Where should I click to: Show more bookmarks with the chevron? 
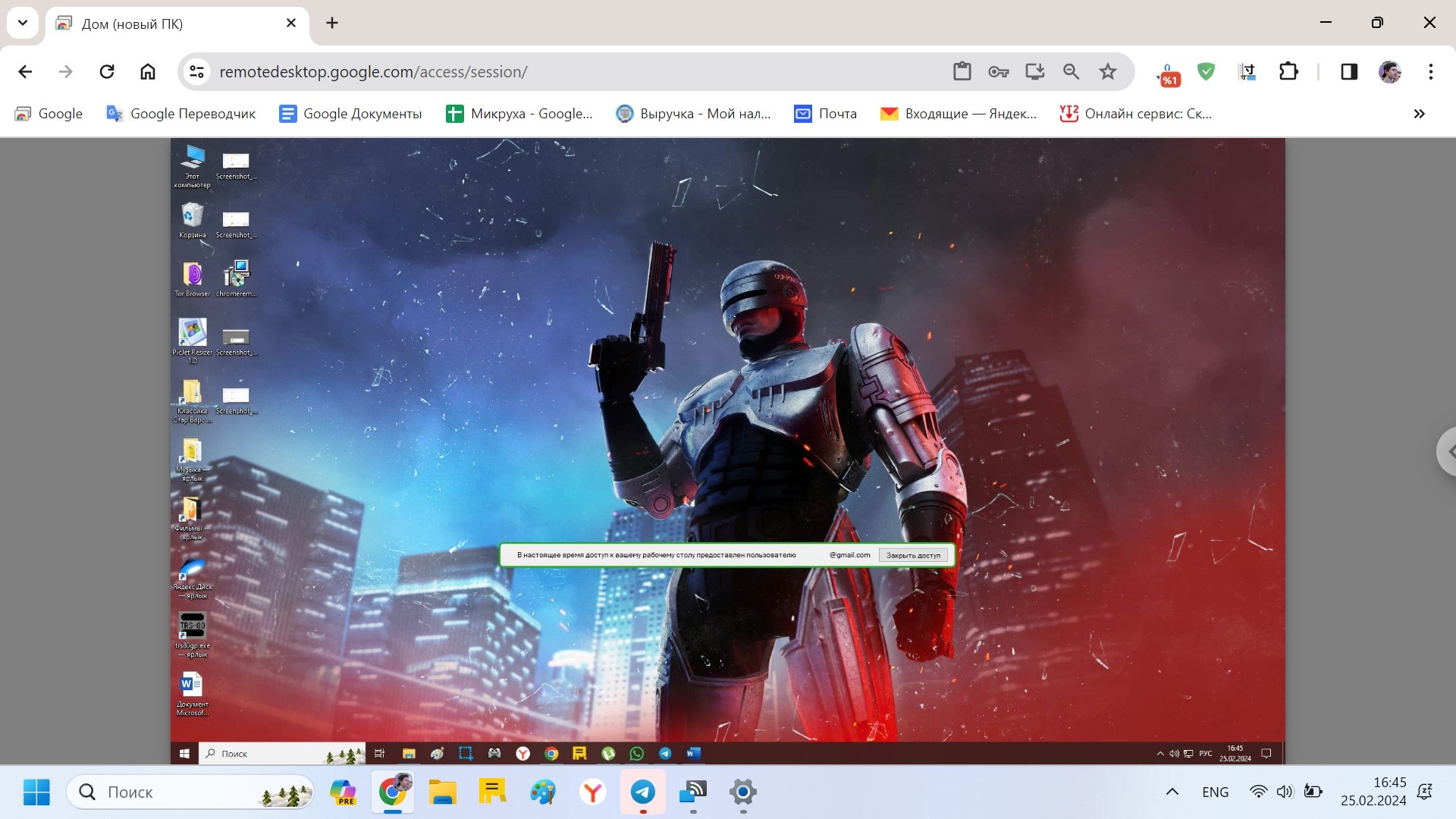point(1419,114)
